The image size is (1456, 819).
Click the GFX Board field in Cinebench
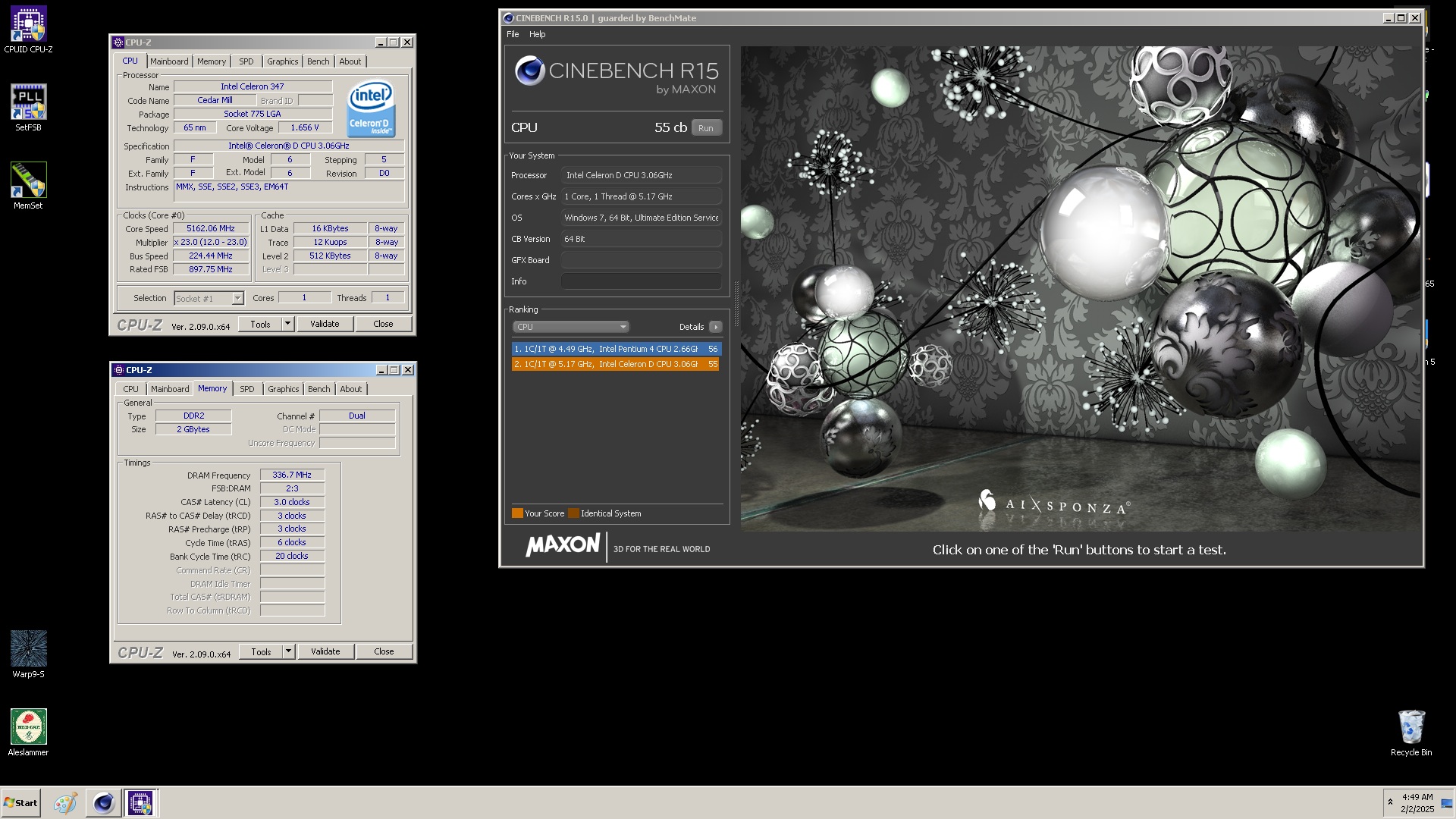(641, 260)
